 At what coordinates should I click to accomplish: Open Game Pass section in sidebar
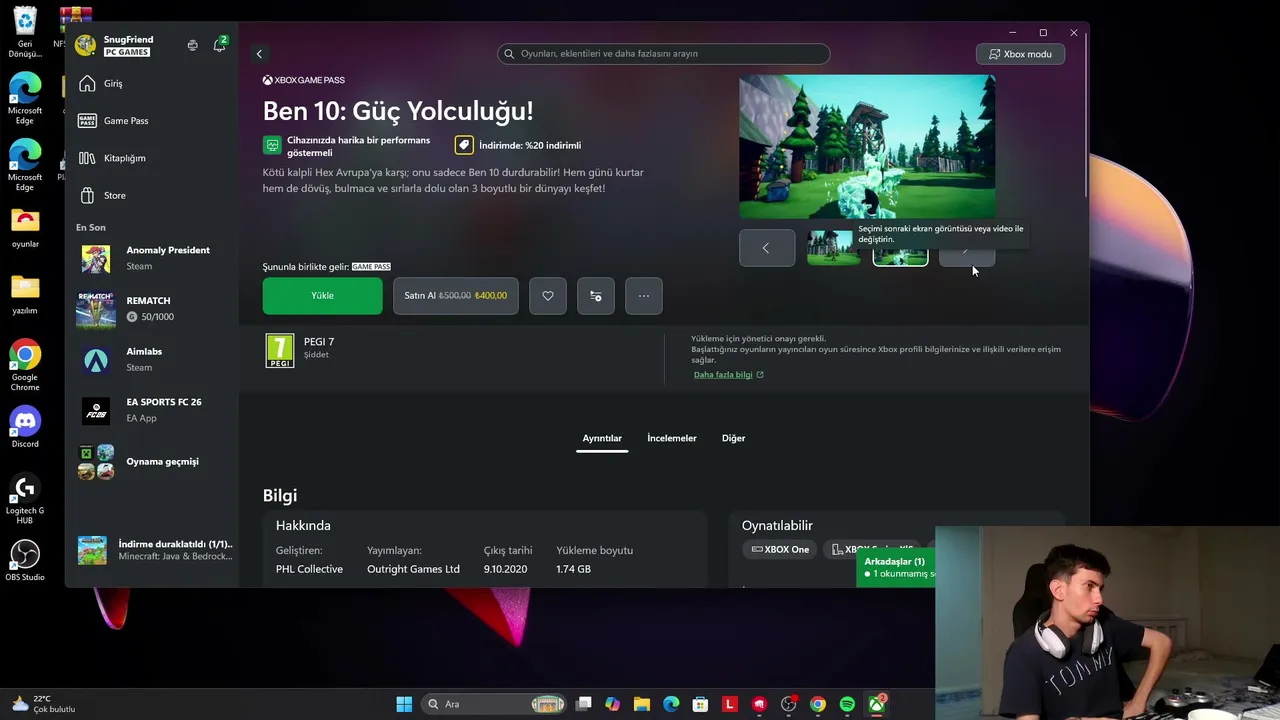point(152,121)
